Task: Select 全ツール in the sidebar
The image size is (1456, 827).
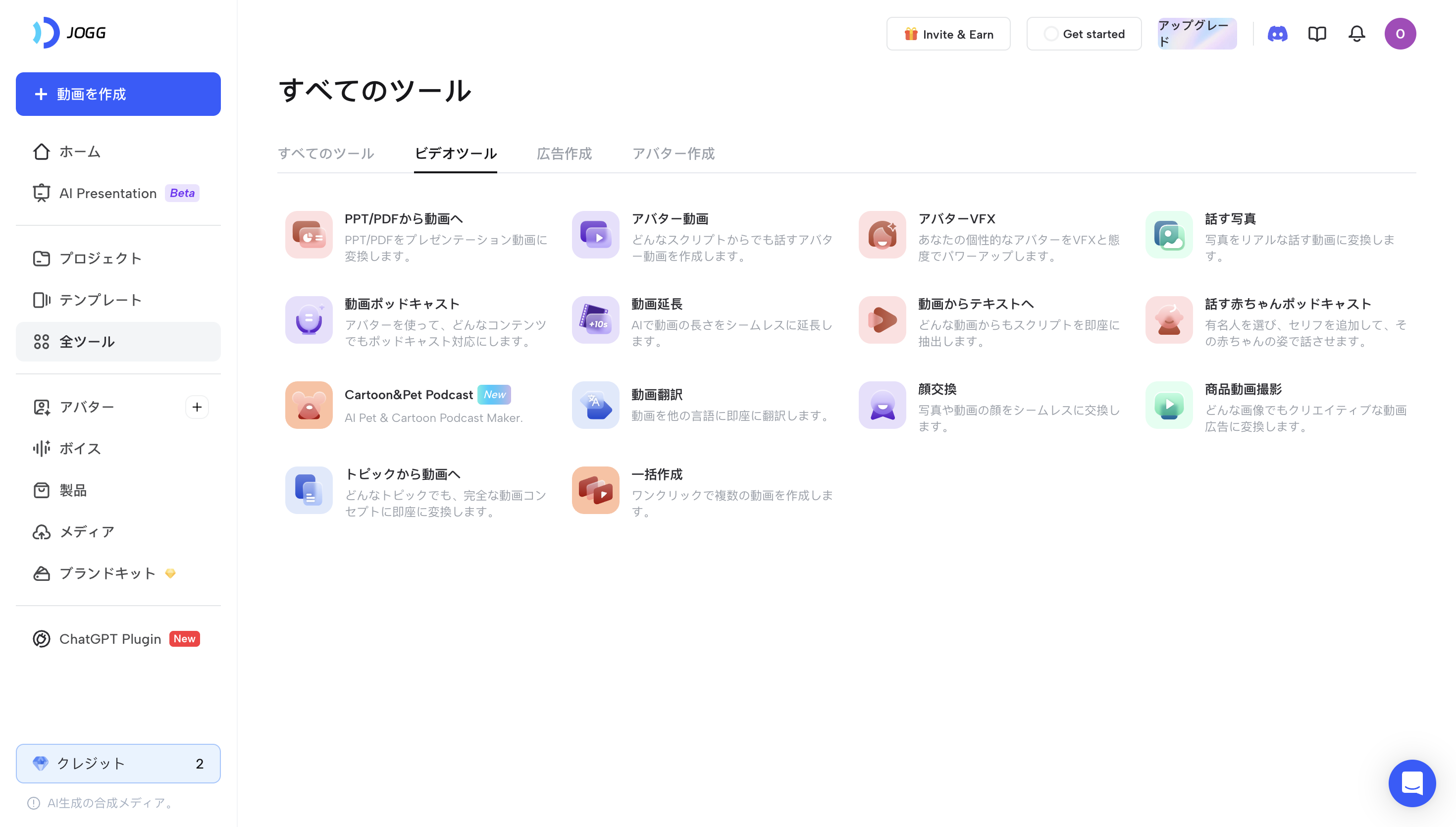Action: click(x=118, y=342)
